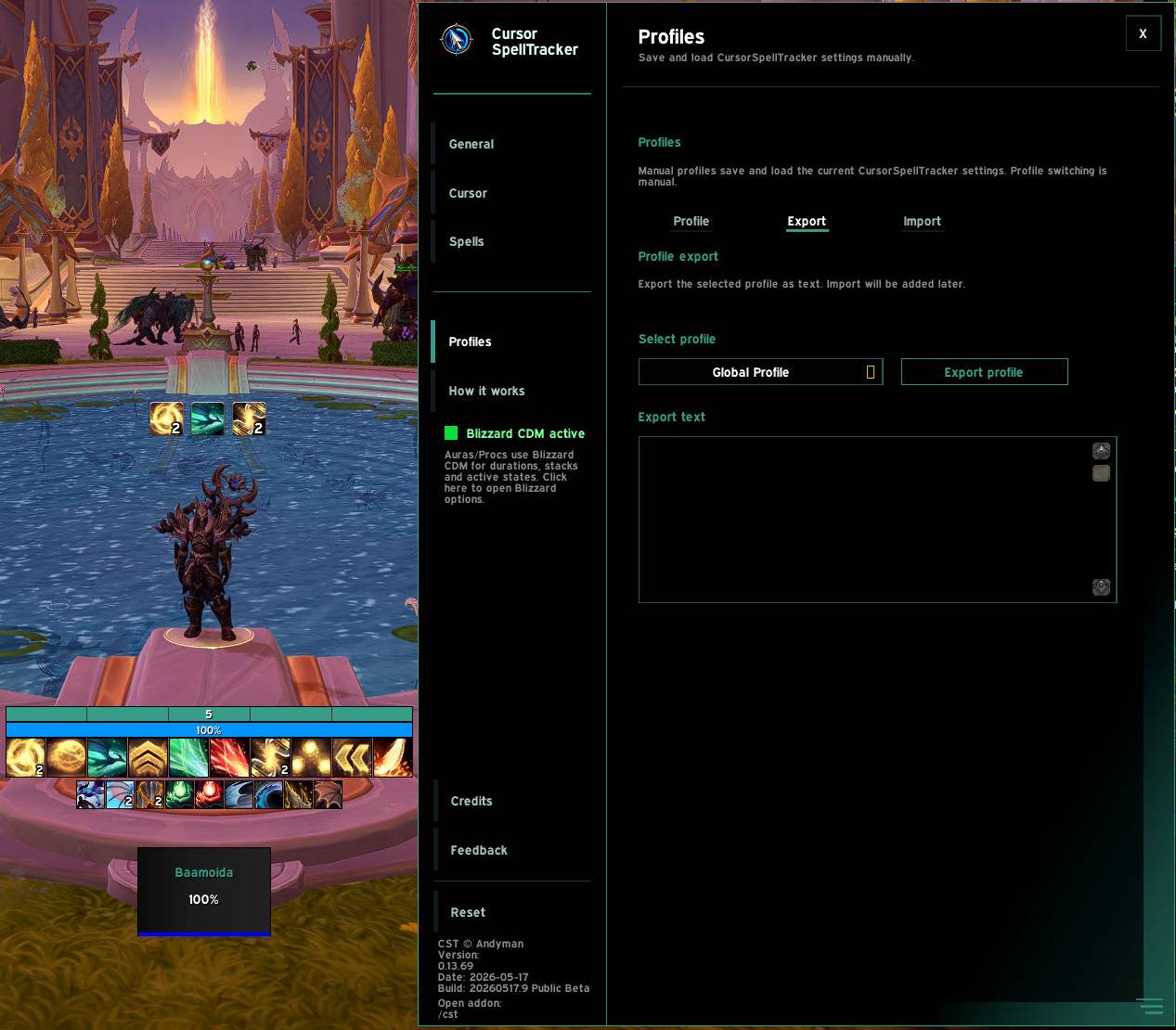Click scroll-down arrow in Export text box
The image size is (1176, 1030).
(x=1101, y=586)
